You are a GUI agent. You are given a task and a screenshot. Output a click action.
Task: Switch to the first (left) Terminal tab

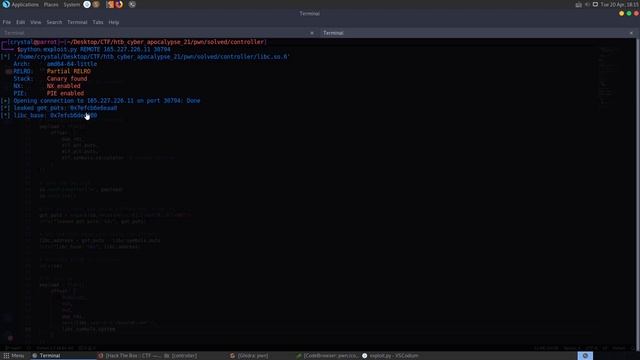pos(159,33)
